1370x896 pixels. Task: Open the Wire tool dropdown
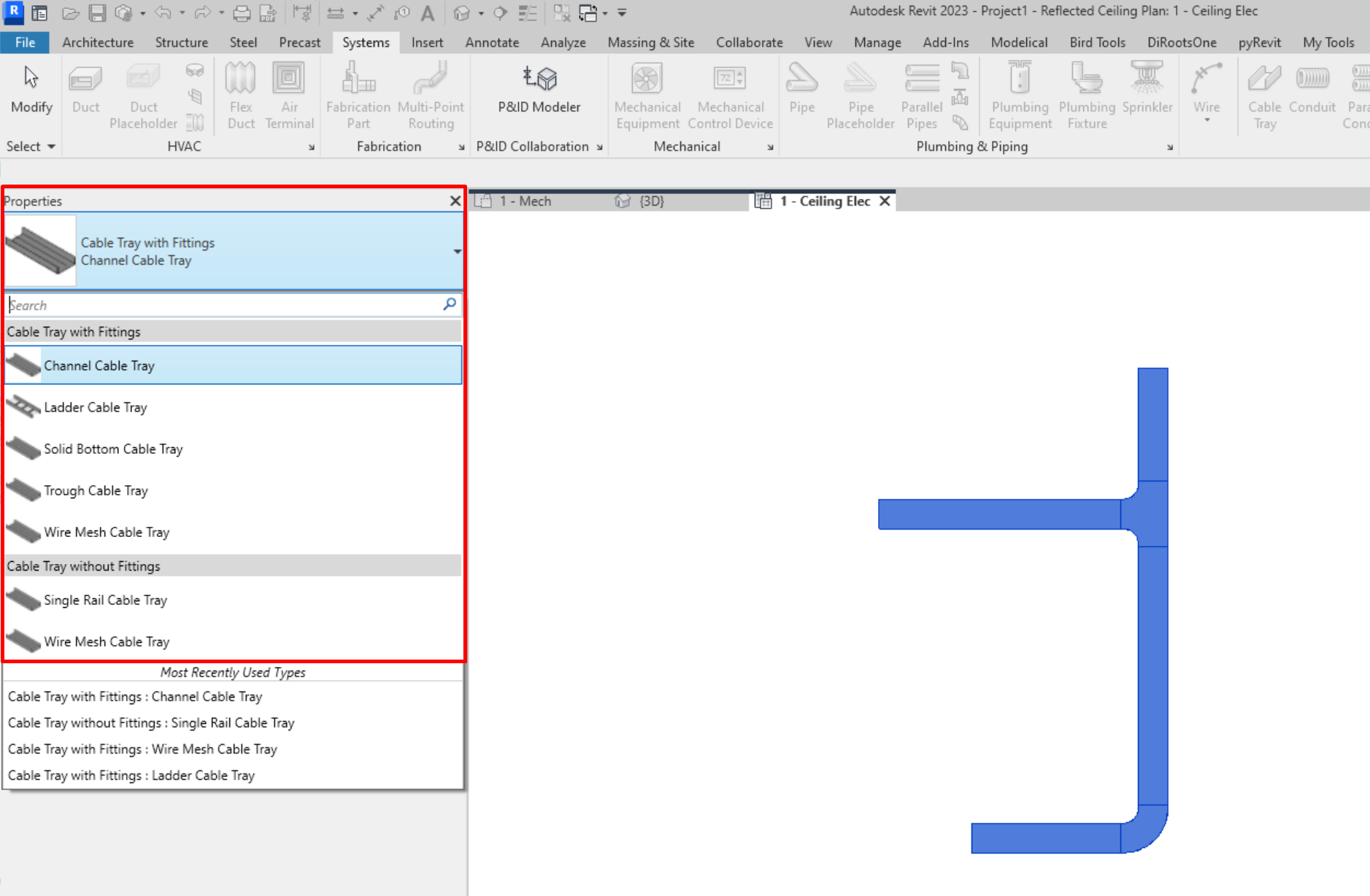tap(1207, 120)
